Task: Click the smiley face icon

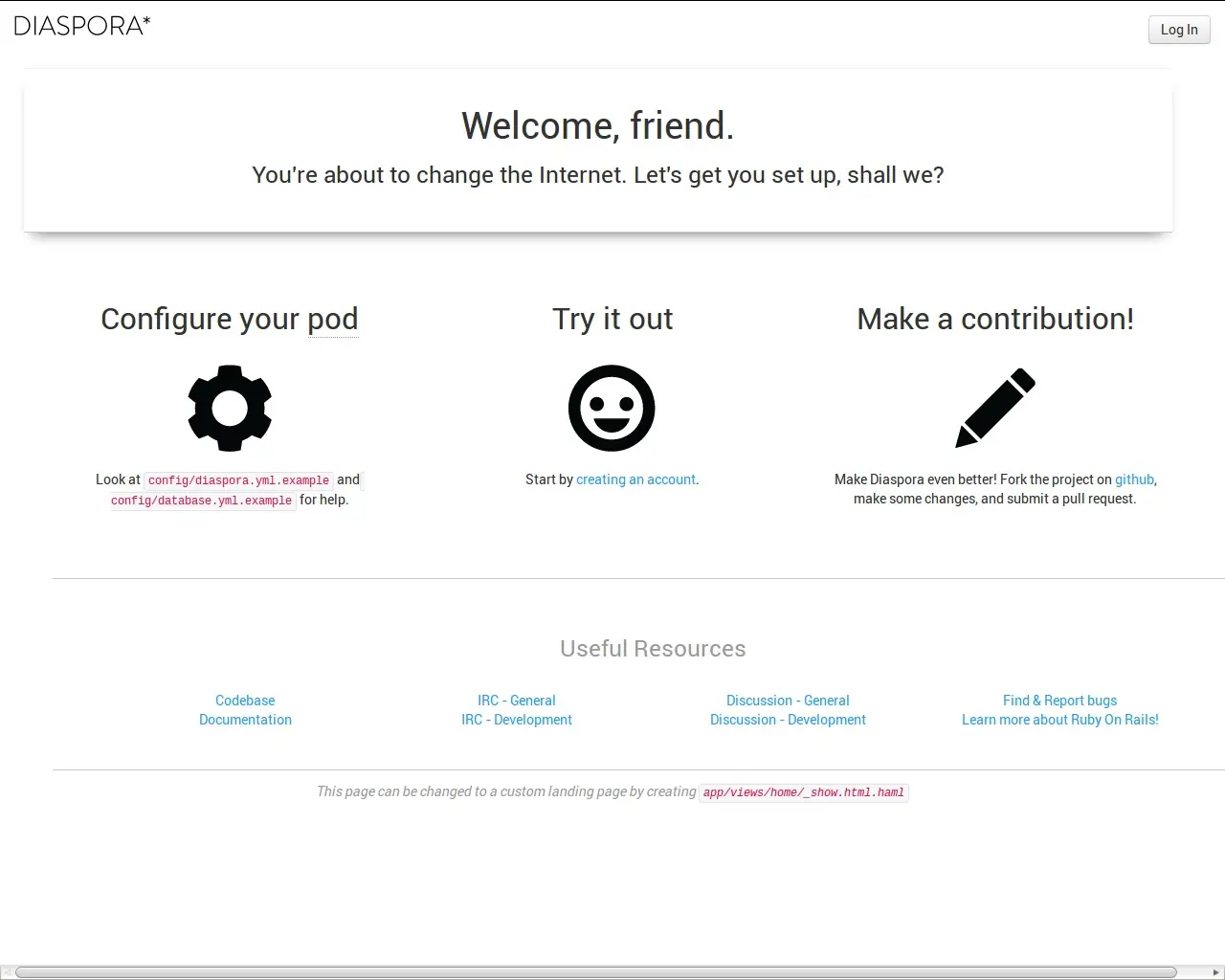Action: [x=612, y=408]
